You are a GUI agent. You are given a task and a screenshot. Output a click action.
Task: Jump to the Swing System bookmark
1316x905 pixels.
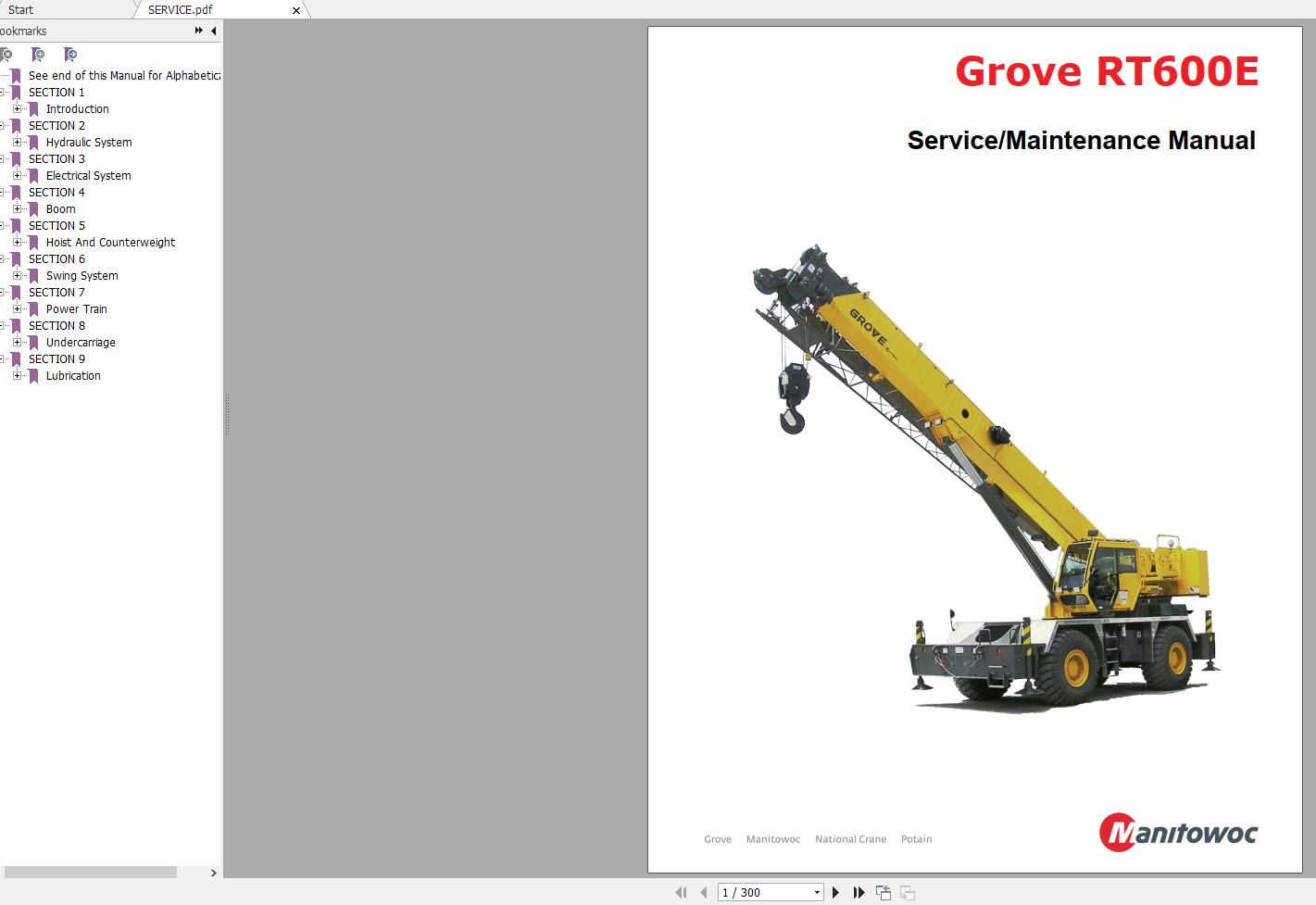click(82, 275)
